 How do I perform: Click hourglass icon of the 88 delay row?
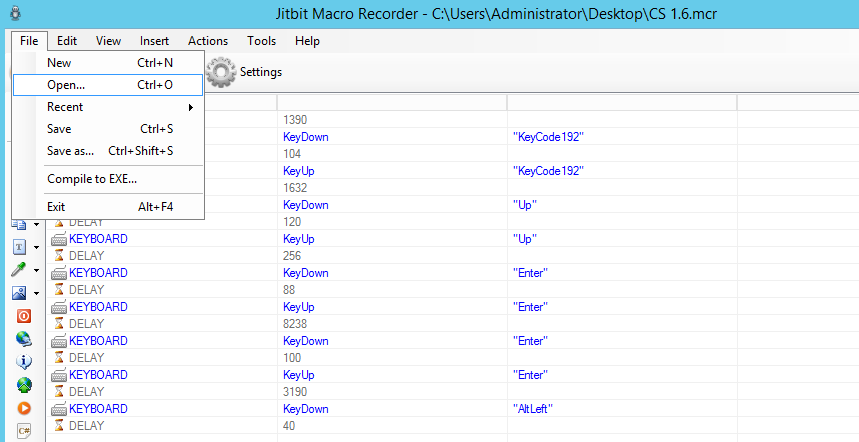[x=59, y=290]
